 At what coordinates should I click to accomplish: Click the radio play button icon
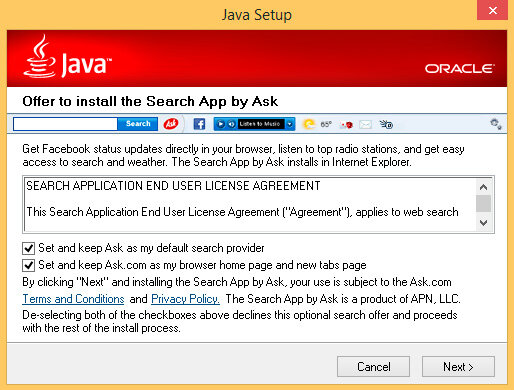(220, 124)
